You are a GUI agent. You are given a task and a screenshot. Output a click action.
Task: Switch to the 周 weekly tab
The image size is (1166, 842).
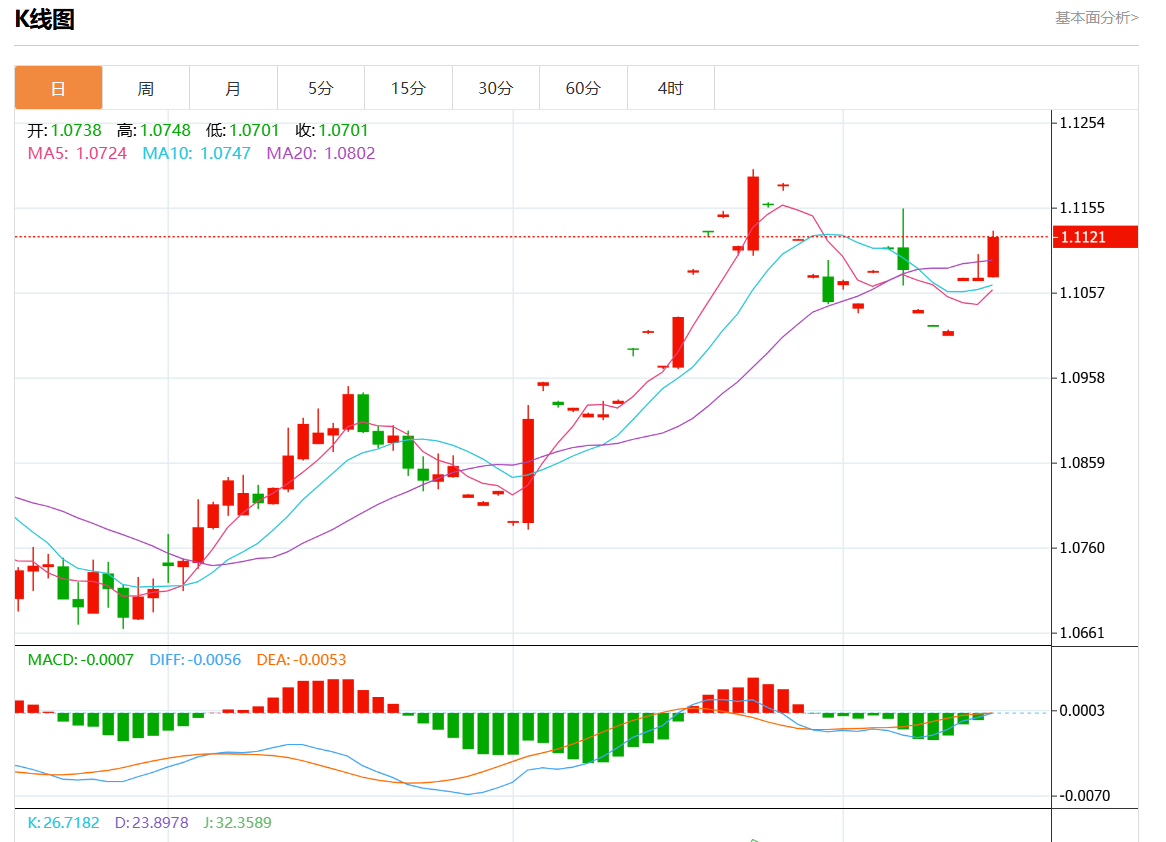point(146,88)
